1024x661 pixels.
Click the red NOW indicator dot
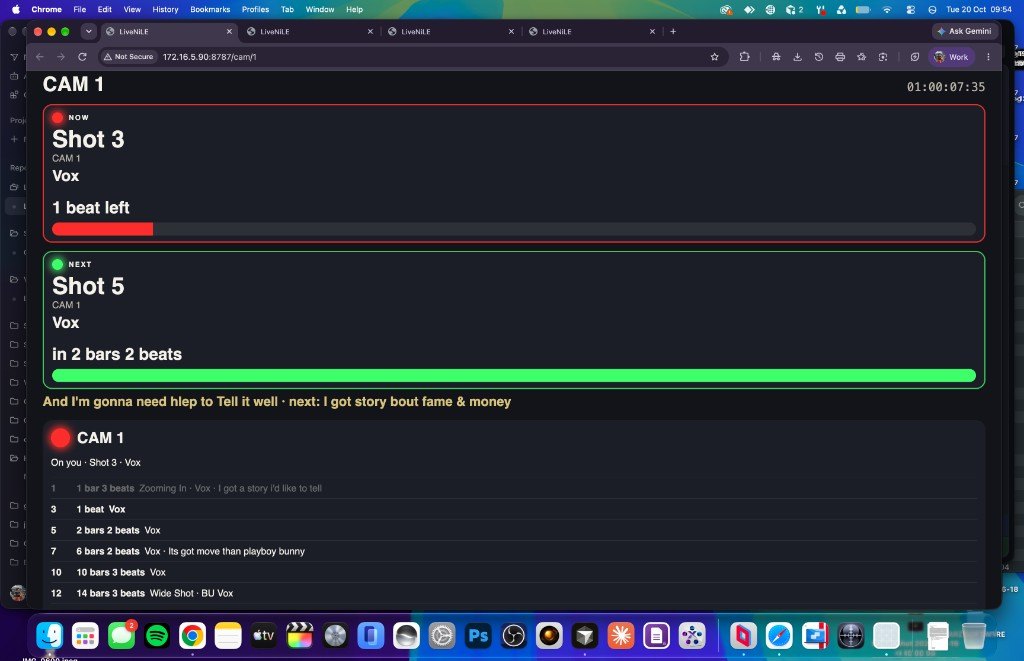pyautogui.click(x=57, y=118)
